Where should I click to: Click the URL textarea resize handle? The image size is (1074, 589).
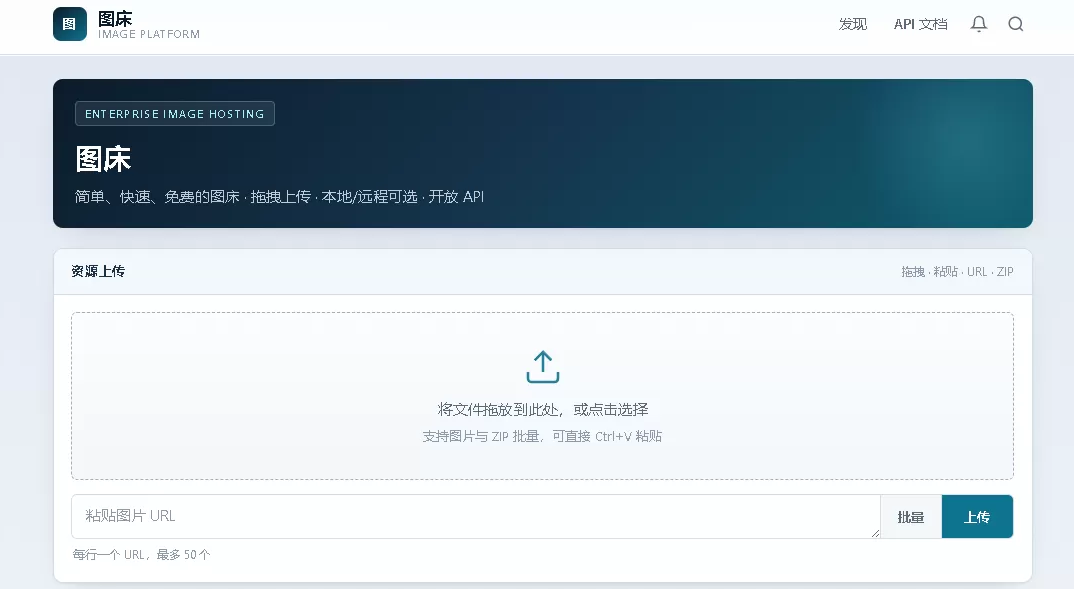pos(875,533)
